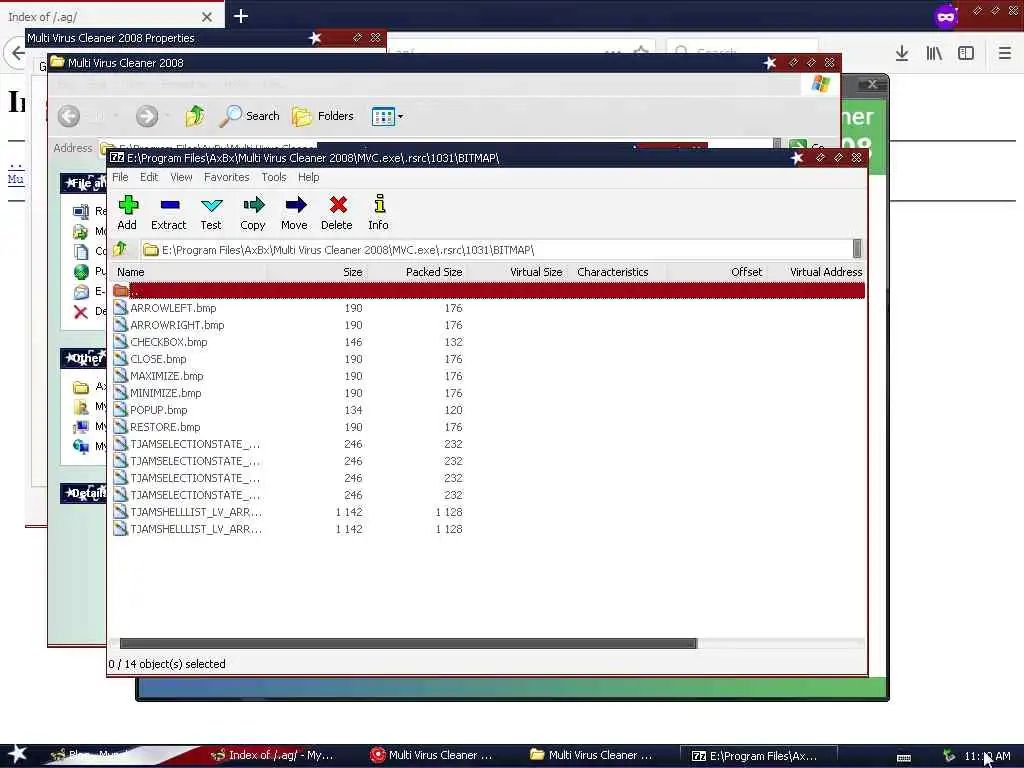Click the Move toolbar icon
The image size is (1024, 768).
click(295, 213)
